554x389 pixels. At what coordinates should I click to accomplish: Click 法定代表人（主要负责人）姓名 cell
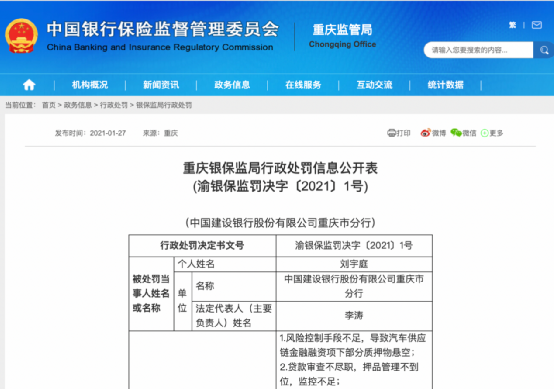coord(234,316)
